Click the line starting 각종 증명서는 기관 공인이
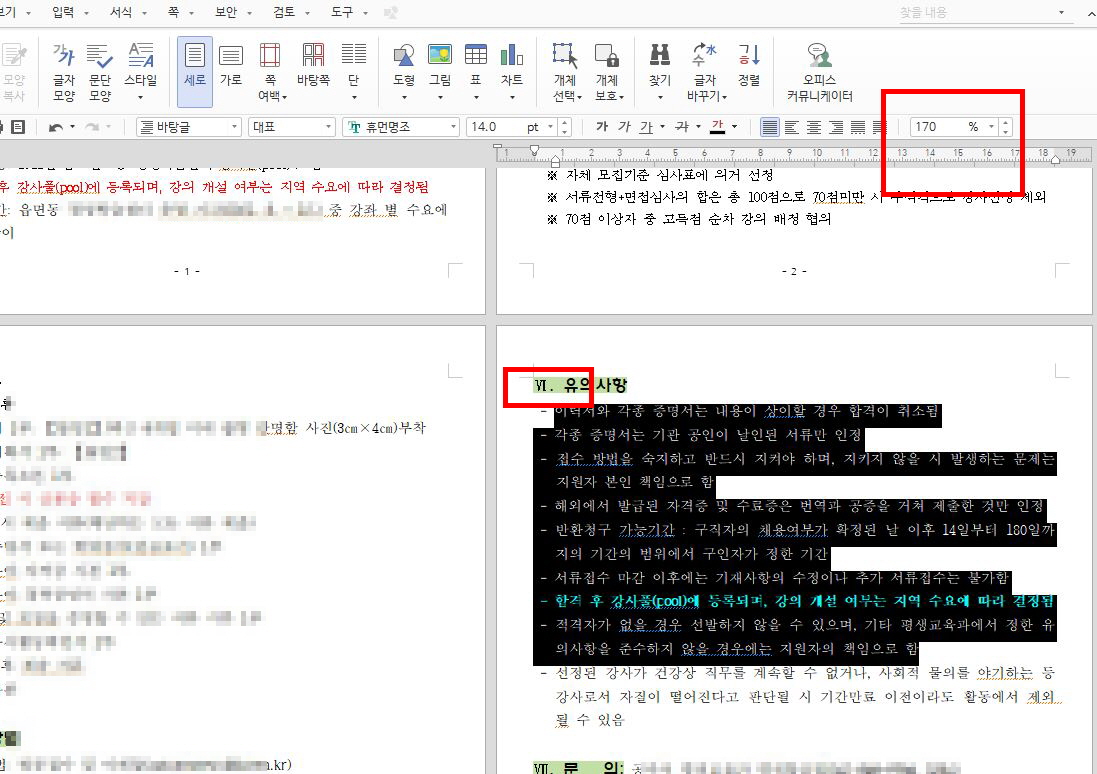Viewport: 1097px width, 774px height. pos(707,435)
